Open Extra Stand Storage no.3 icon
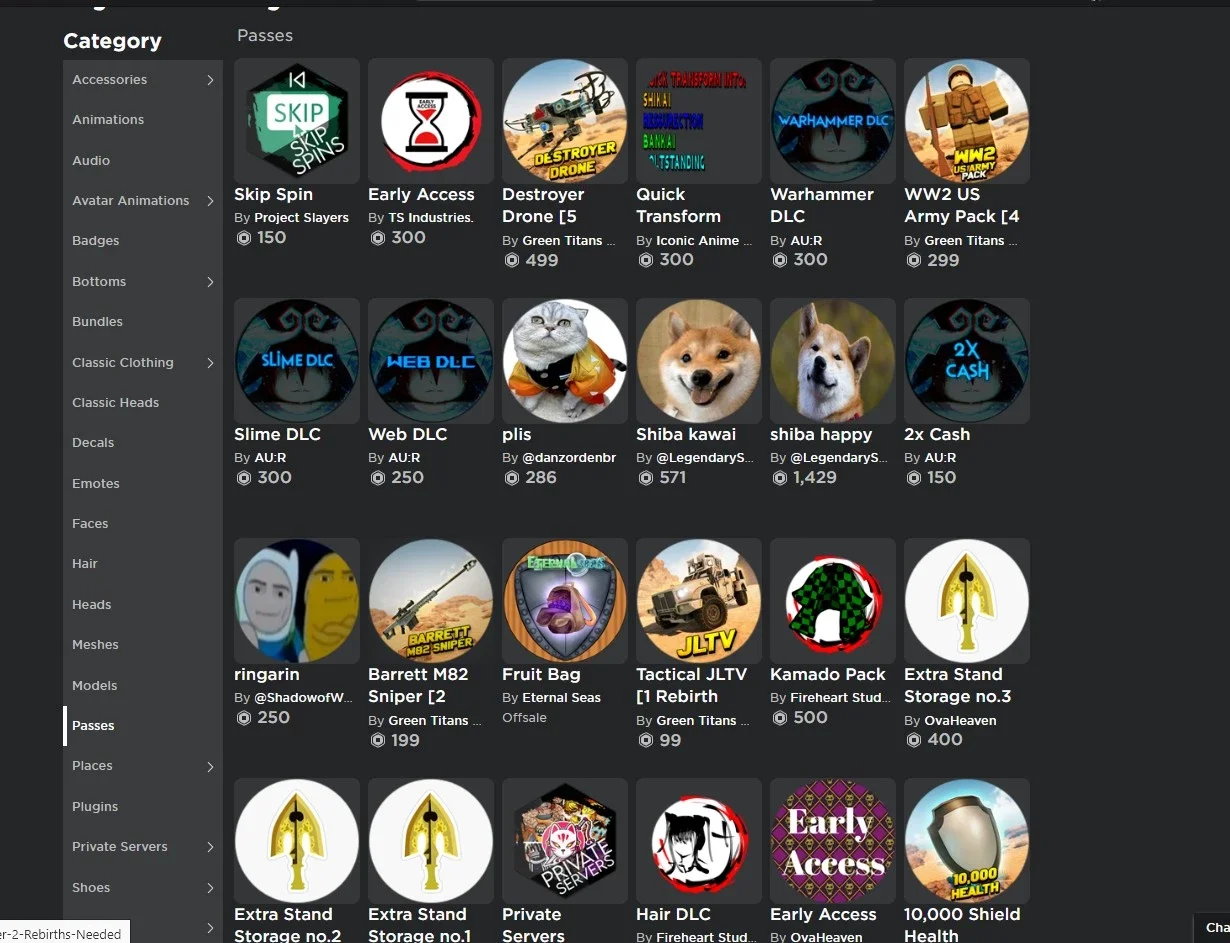Image resolution: width=1230 pixels, height=943 pixels. (967, 601)
